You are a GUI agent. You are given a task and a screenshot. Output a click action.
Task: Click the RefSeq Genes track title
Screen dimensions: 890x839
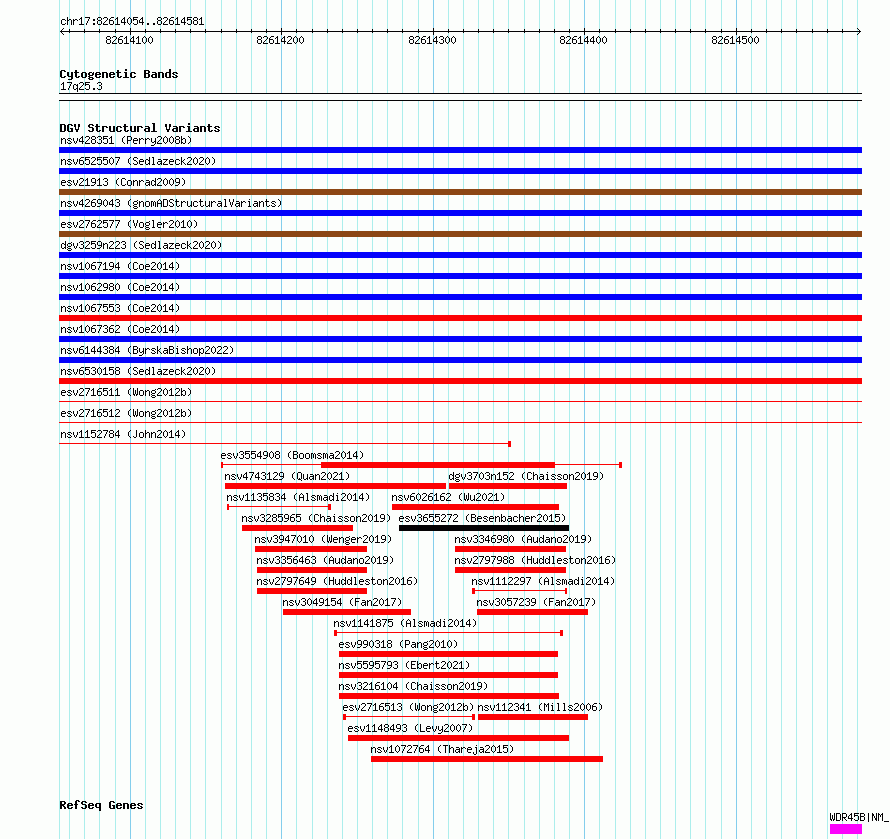pos(101,805)
